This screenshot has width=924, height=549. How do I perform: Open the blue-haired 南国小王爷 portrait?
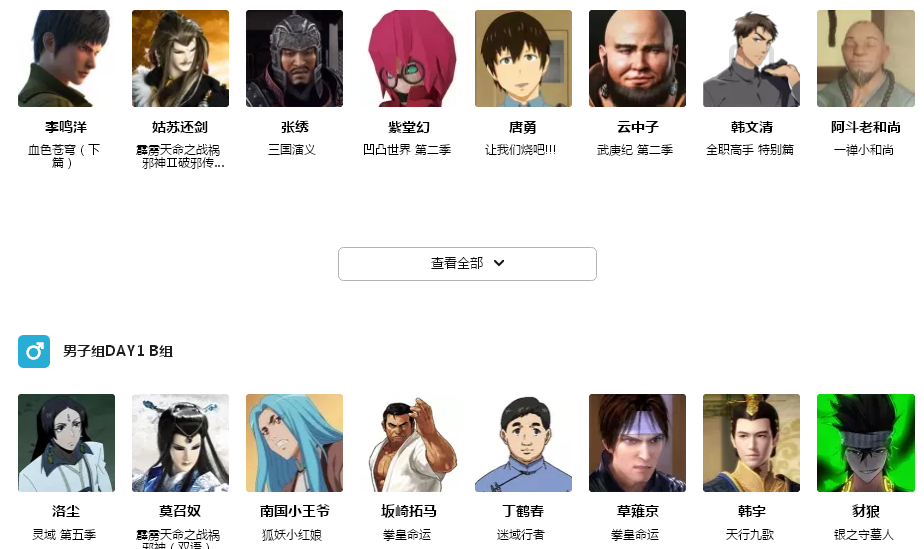294,443
